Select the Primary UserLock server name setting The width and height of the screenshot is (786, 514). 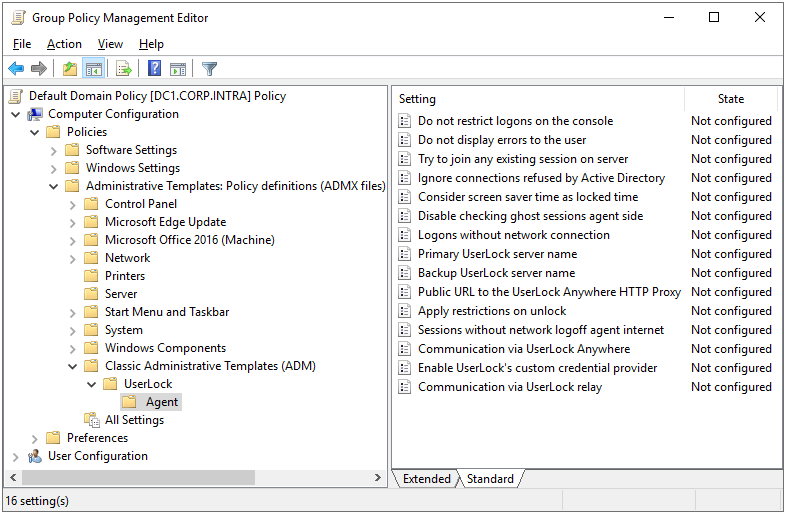coord(497,254)
